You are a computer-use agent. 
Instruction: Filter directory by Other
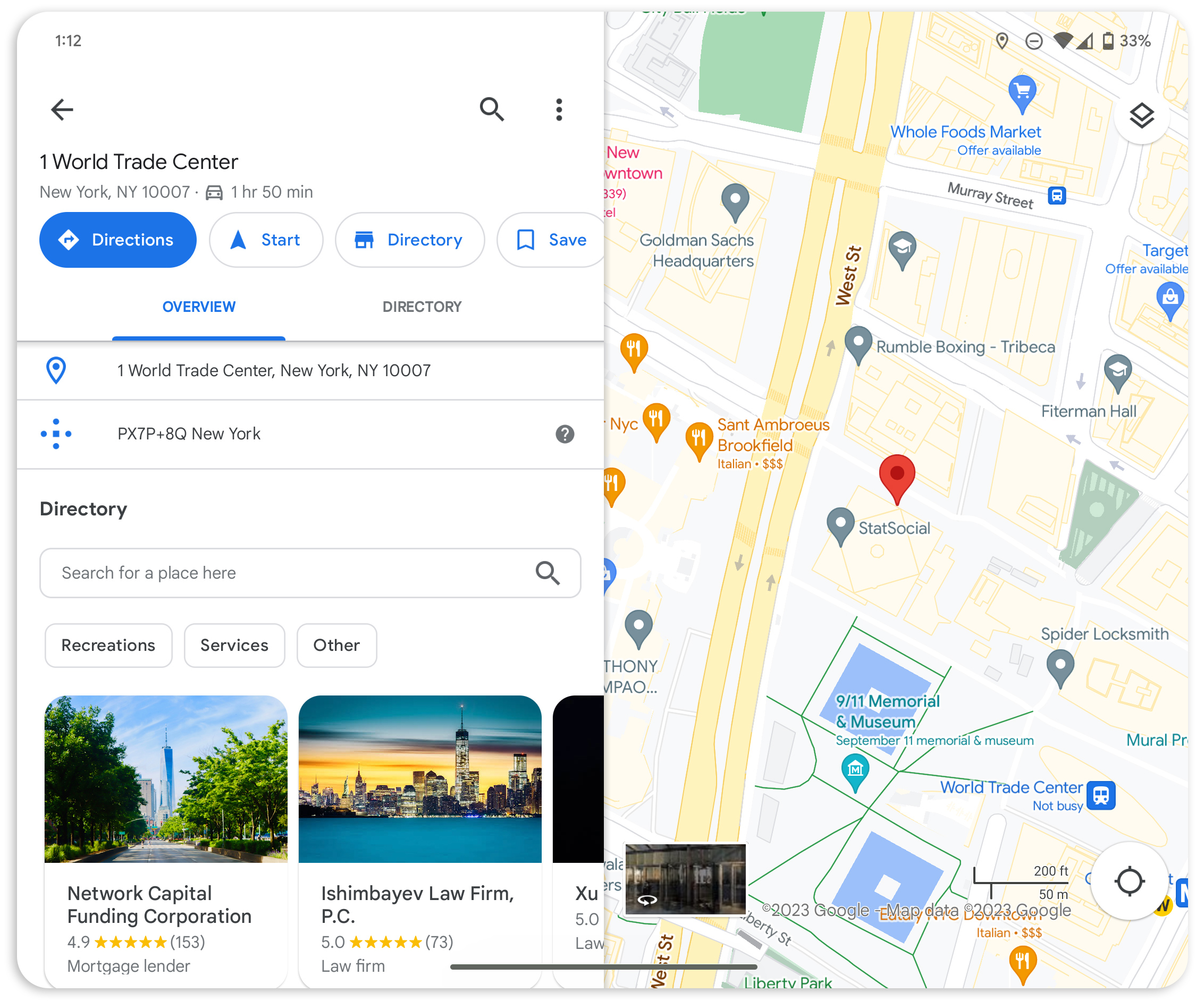(336, 646)
